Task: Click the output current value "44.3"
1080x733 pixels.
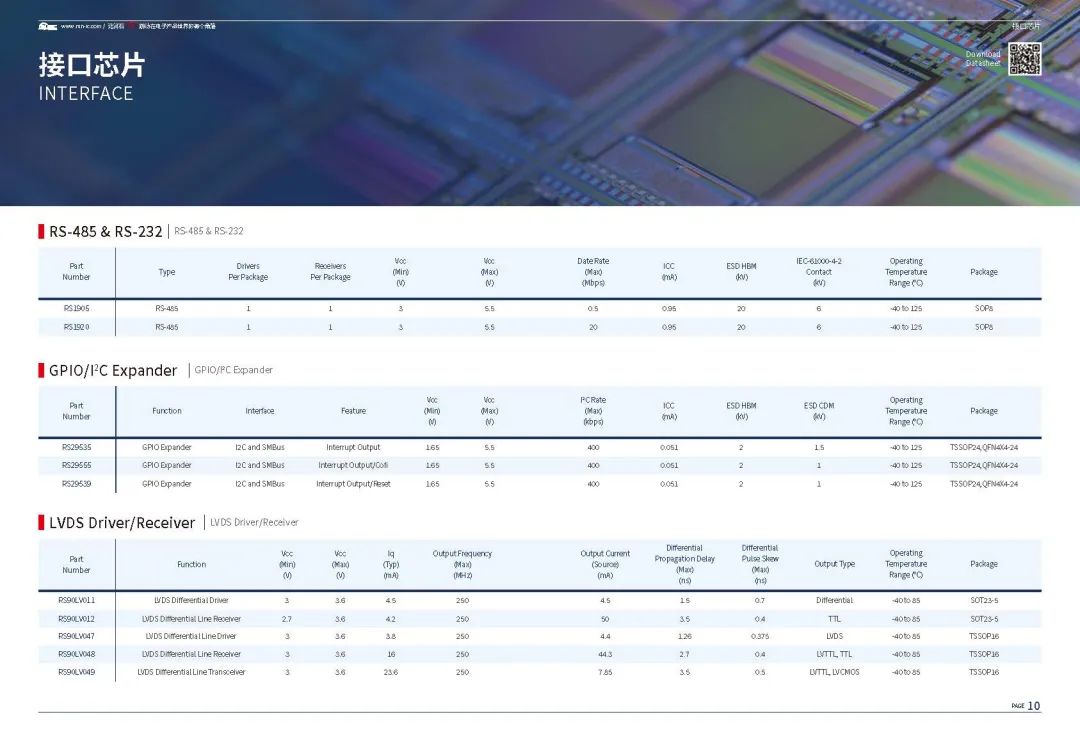Action: [605, 654]
